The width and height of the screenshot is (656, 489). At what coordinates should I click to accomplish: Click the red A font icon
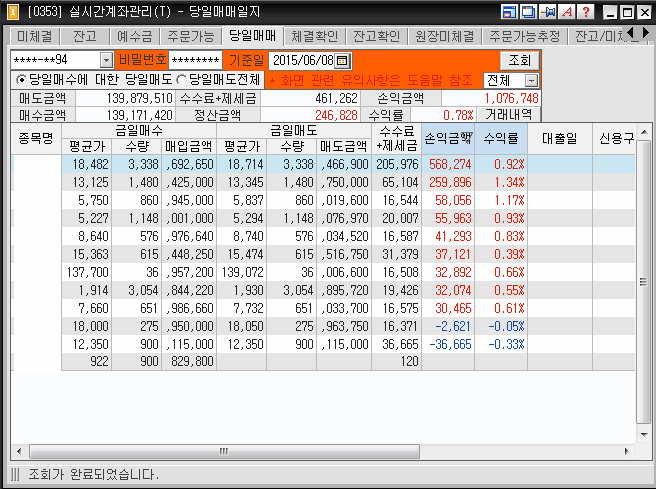coord(567,12)
